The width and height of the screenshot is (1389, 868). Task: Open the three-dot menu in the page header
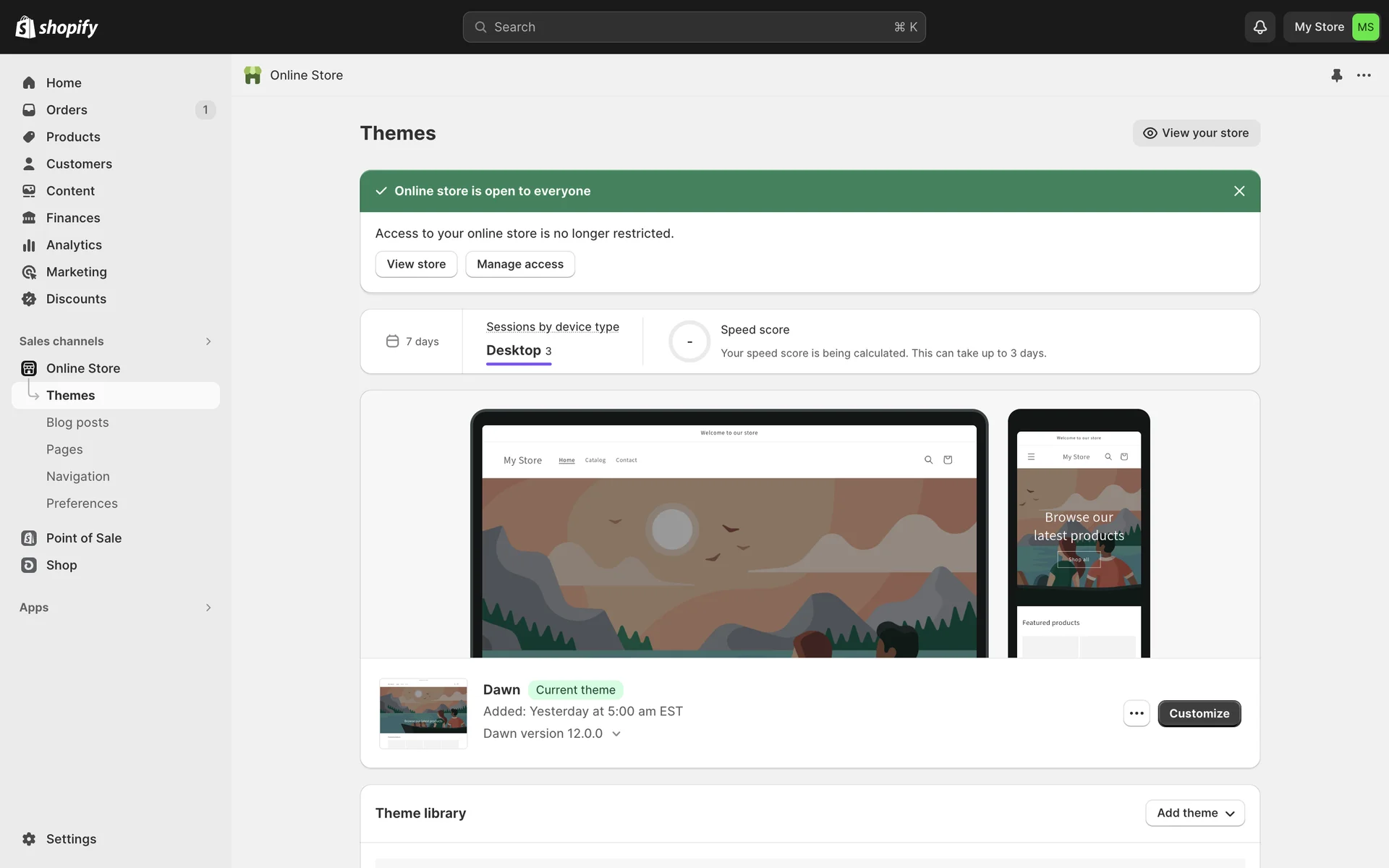point(1364,75)
